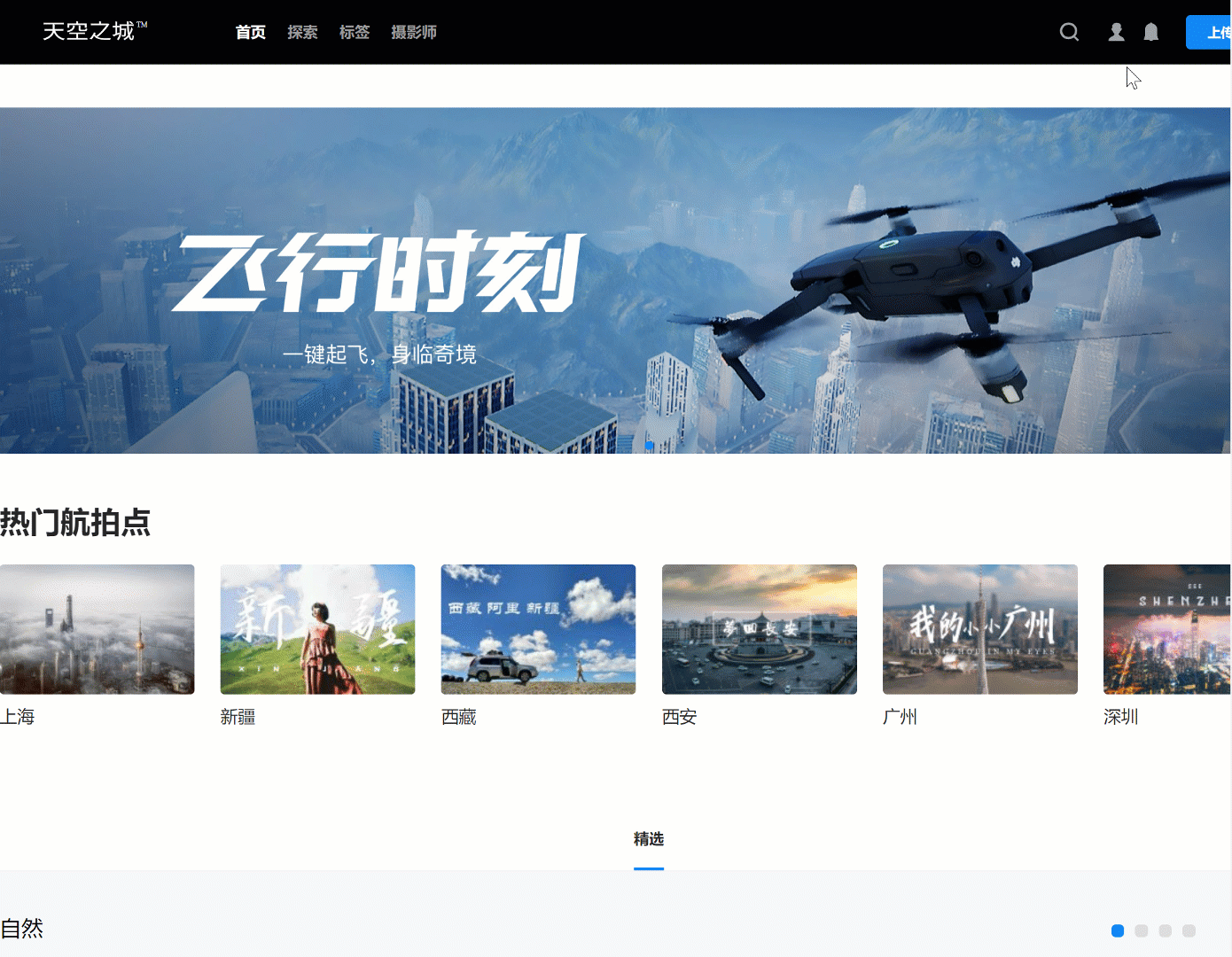
Task: Click the blue banner carousel indicator dot
Action: click(x=650, y=446)
